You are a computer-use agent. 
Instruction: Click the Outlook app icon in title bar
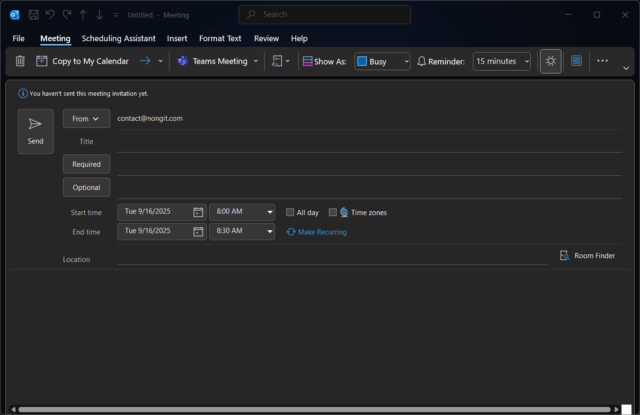tap(15, 15)
